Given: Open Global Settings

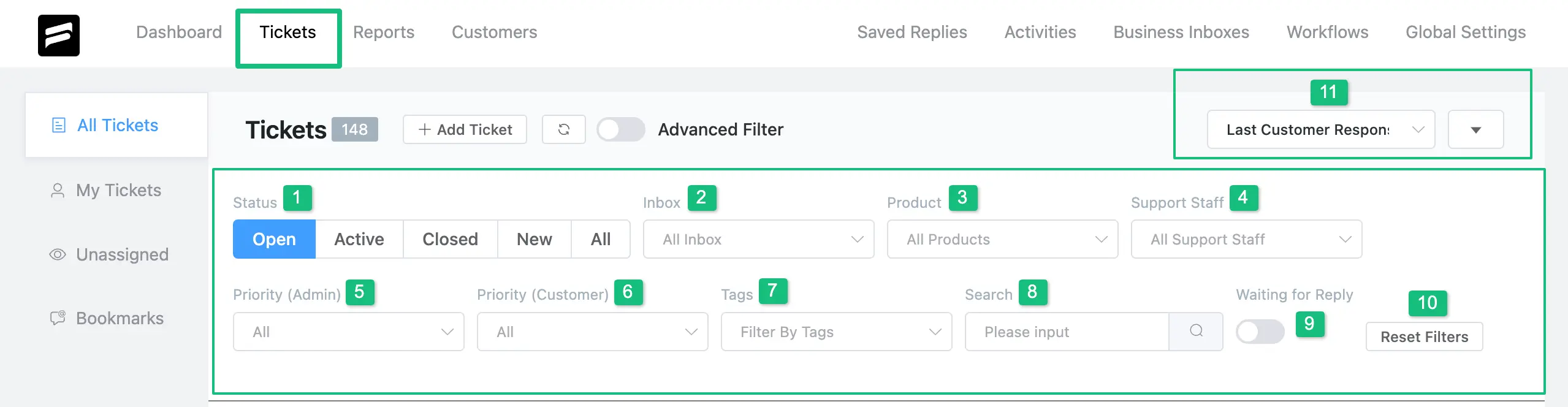Looking at the screenshot, I should [x=1466, y=32].
